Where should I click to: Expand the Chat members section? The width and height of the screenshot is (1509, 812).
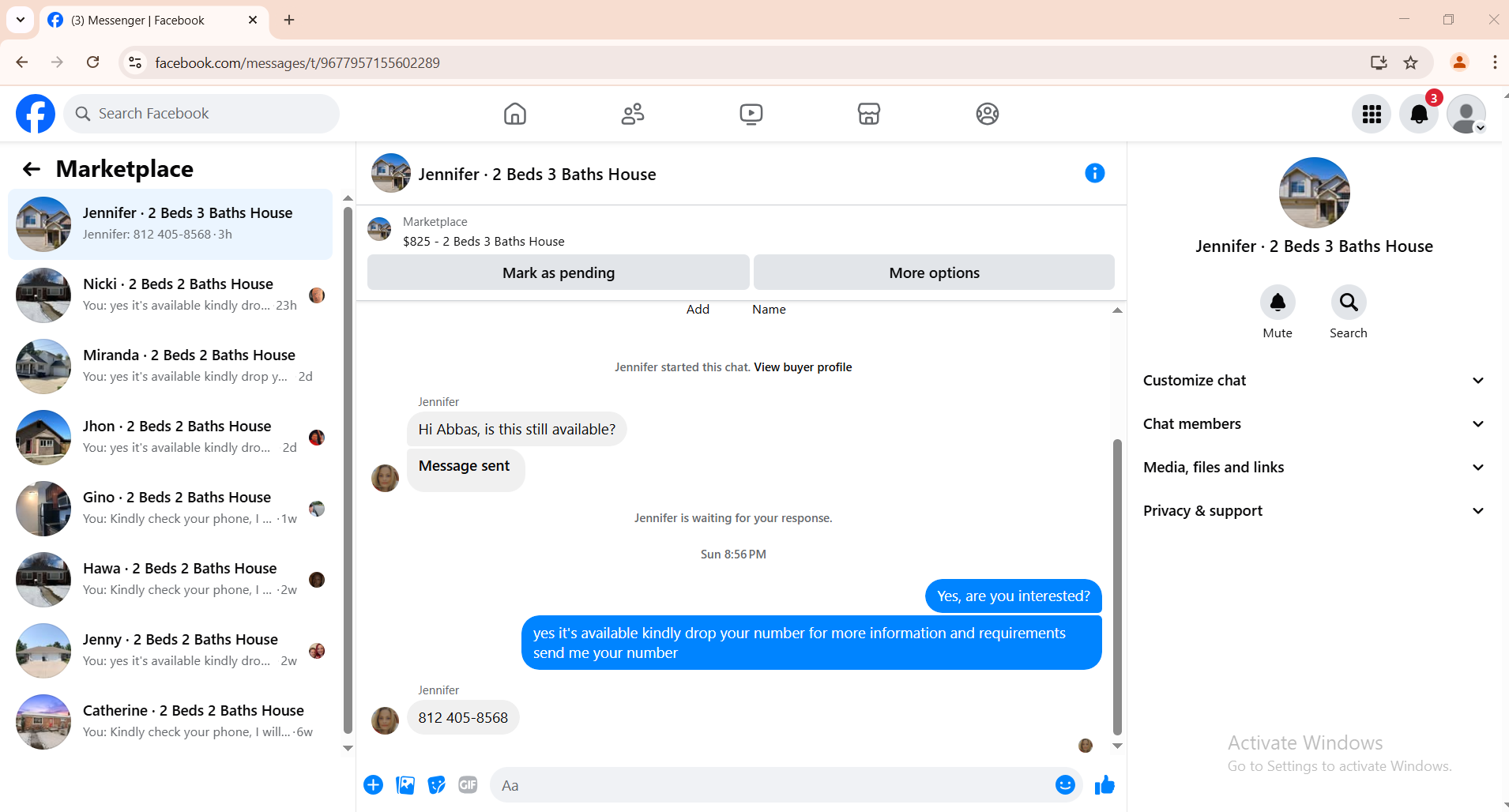tap(1314, 424)
